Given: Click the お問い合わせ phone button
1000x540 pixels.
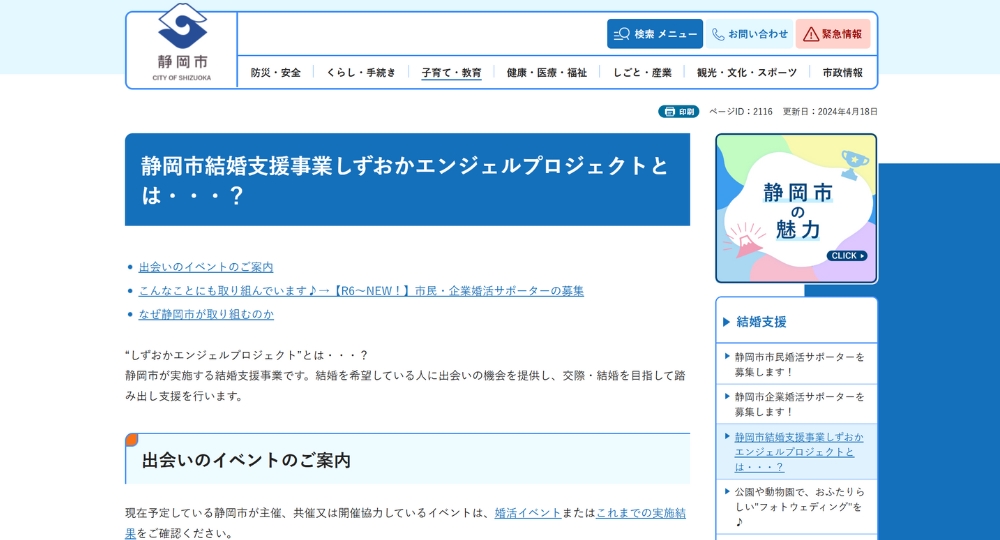Looking at the screenshot, I should 749,34.
